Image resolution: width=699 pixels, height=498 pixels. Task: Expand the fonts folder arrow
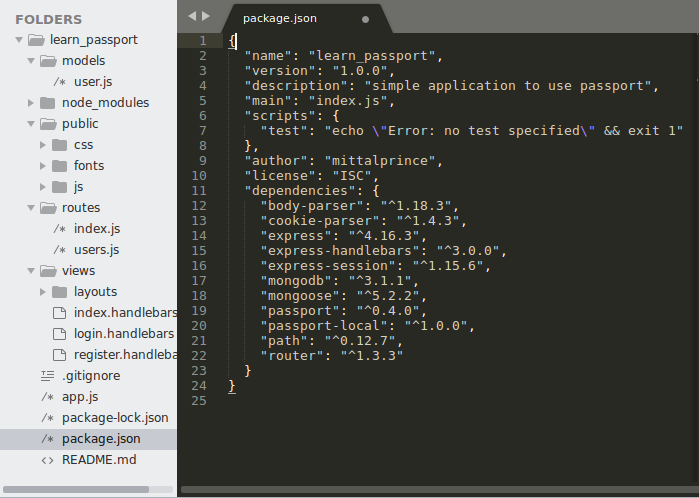(x=43, y=166)
